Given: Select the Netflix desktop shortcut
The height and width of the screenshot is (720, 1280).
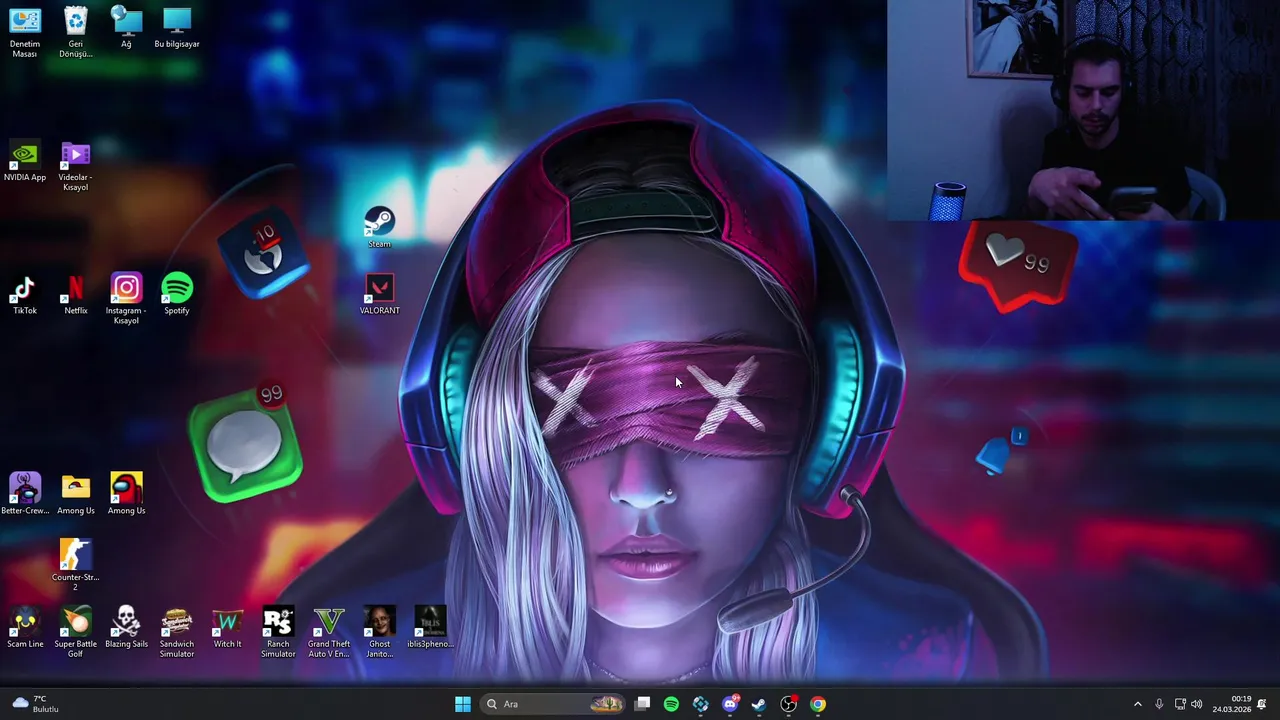Looking at the screenshot, I should 76,295.
